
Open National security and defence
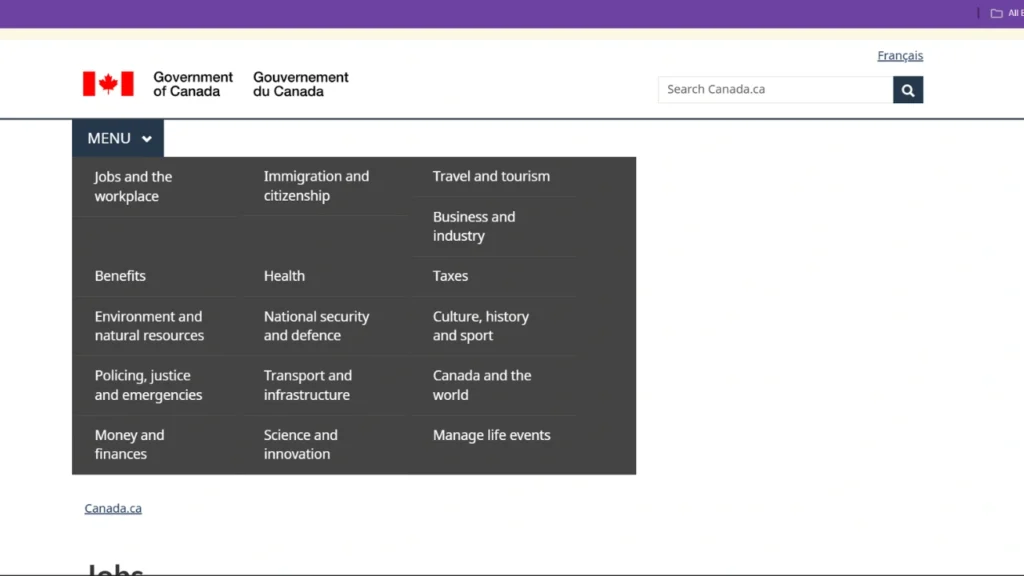(316, 326)
